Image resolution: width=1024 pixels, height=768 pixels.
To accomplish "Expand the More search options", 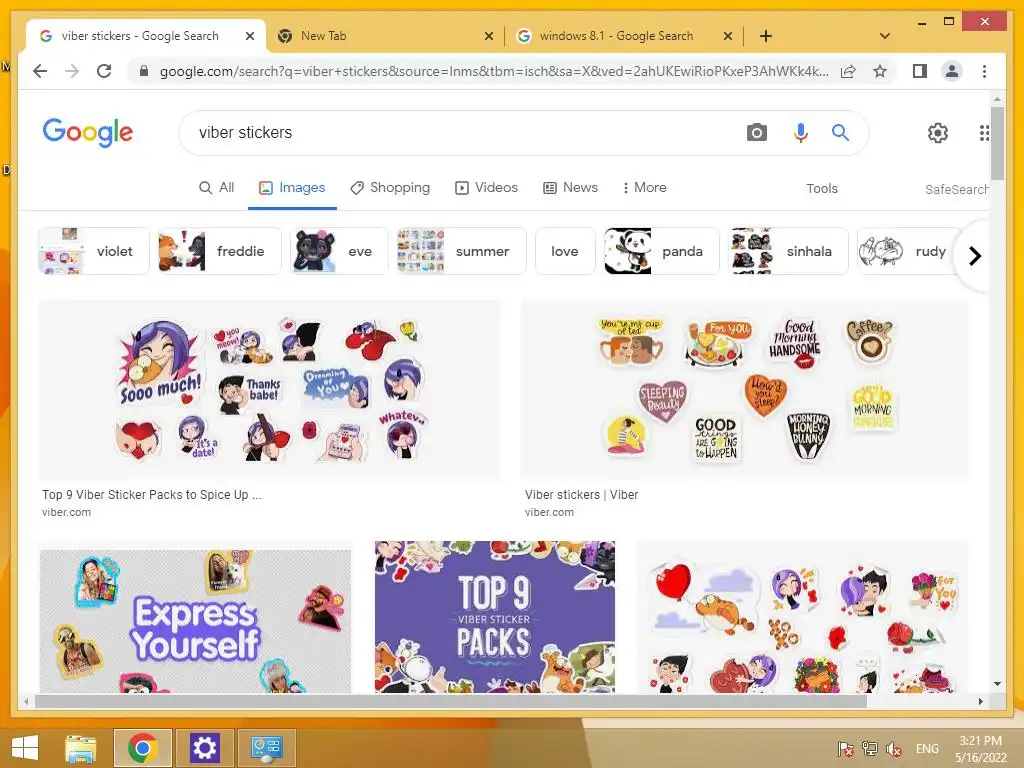I will 645,188.
